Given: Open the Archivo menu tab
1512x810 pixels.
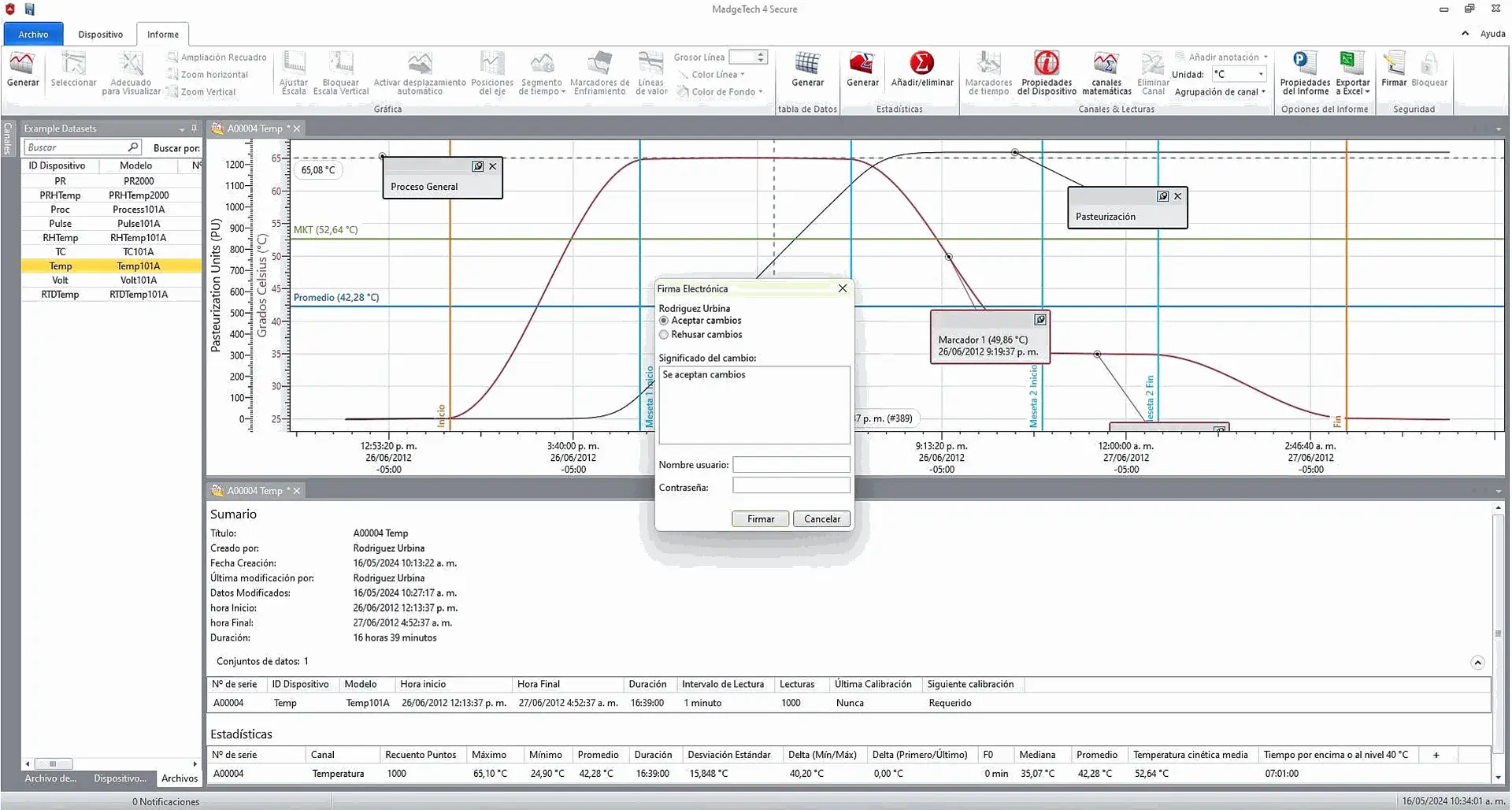Looking at the screenshot, I should (33, 35).
